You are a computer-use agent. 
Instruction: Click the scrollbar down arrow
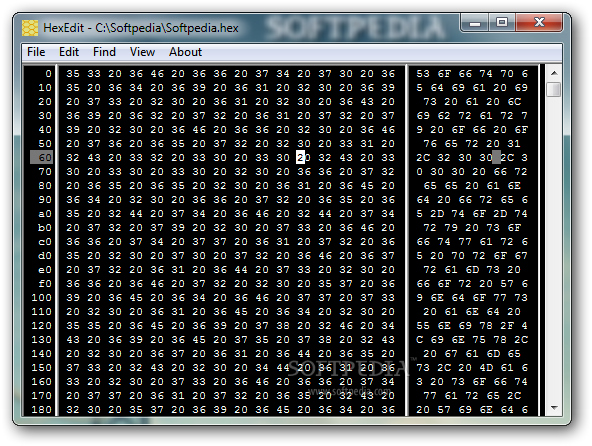(x=554, y=408)
